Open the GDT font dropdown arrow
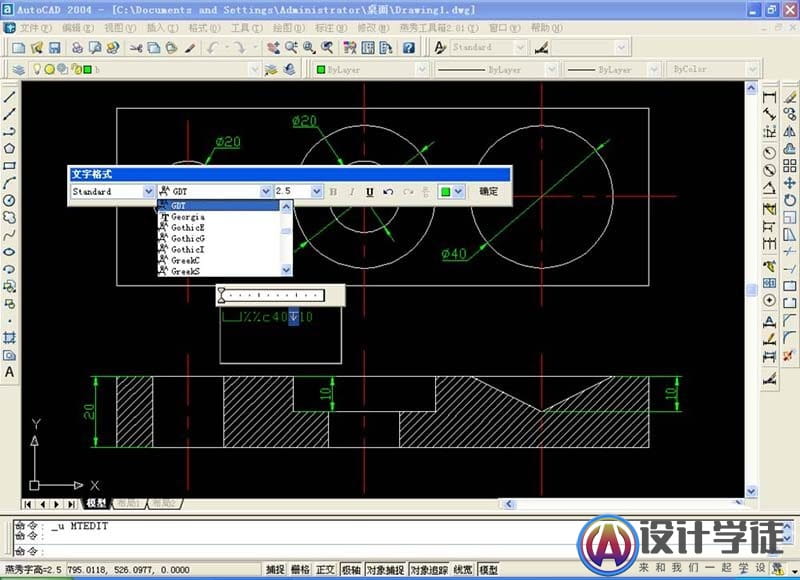This screenshot has height=580, width=800. click(x=265, y=191)
